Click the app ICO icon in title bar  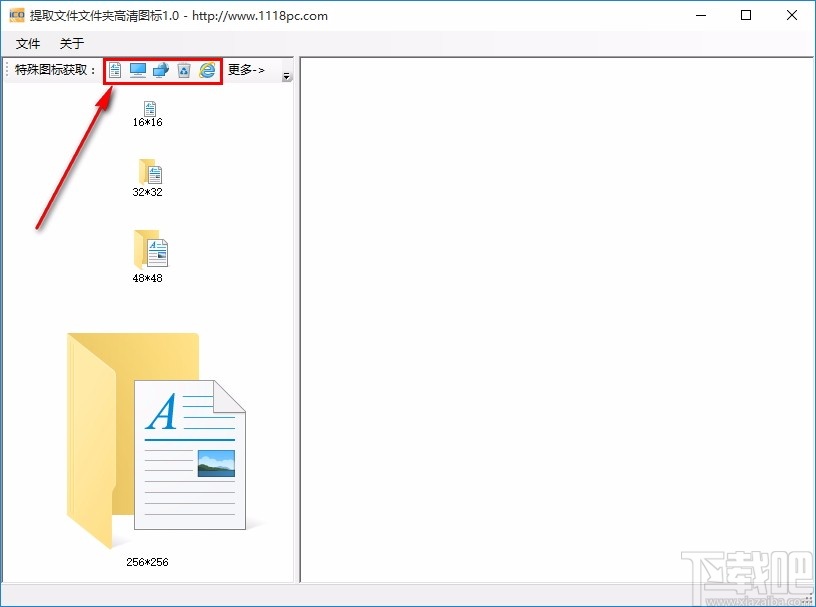coord(17,15)
